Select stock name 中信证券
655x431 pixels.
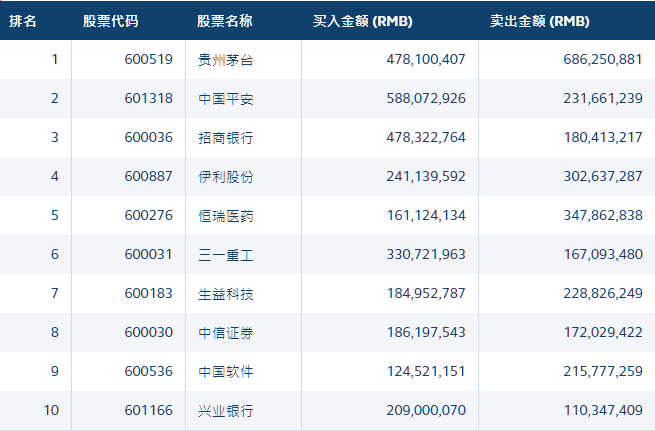click(226, 332)
